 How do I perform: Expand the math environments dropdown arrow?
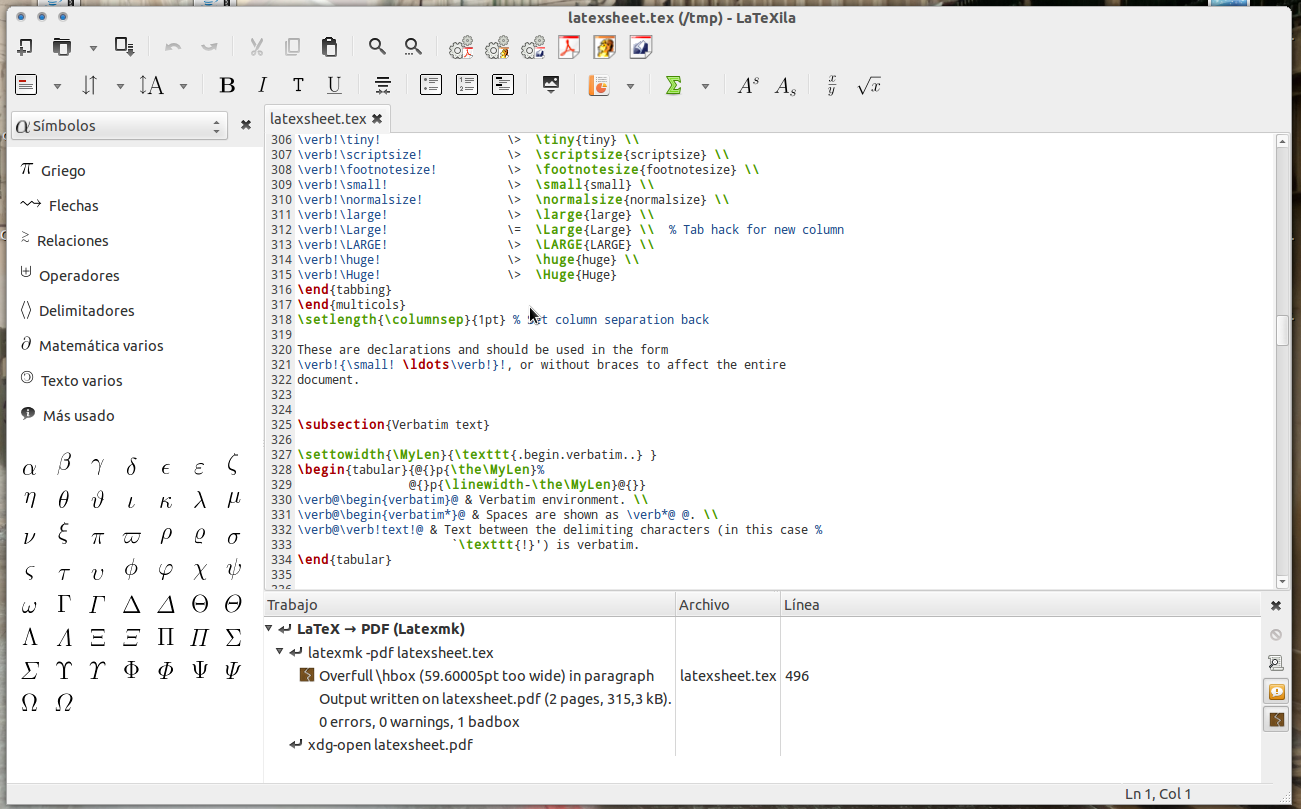(705, 86)
